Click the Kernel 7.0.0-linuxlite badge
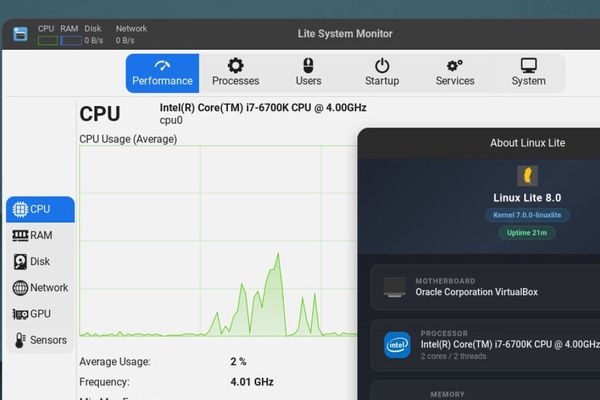The height and width of the screenshot is (400, 600). [x=527, y=215]
